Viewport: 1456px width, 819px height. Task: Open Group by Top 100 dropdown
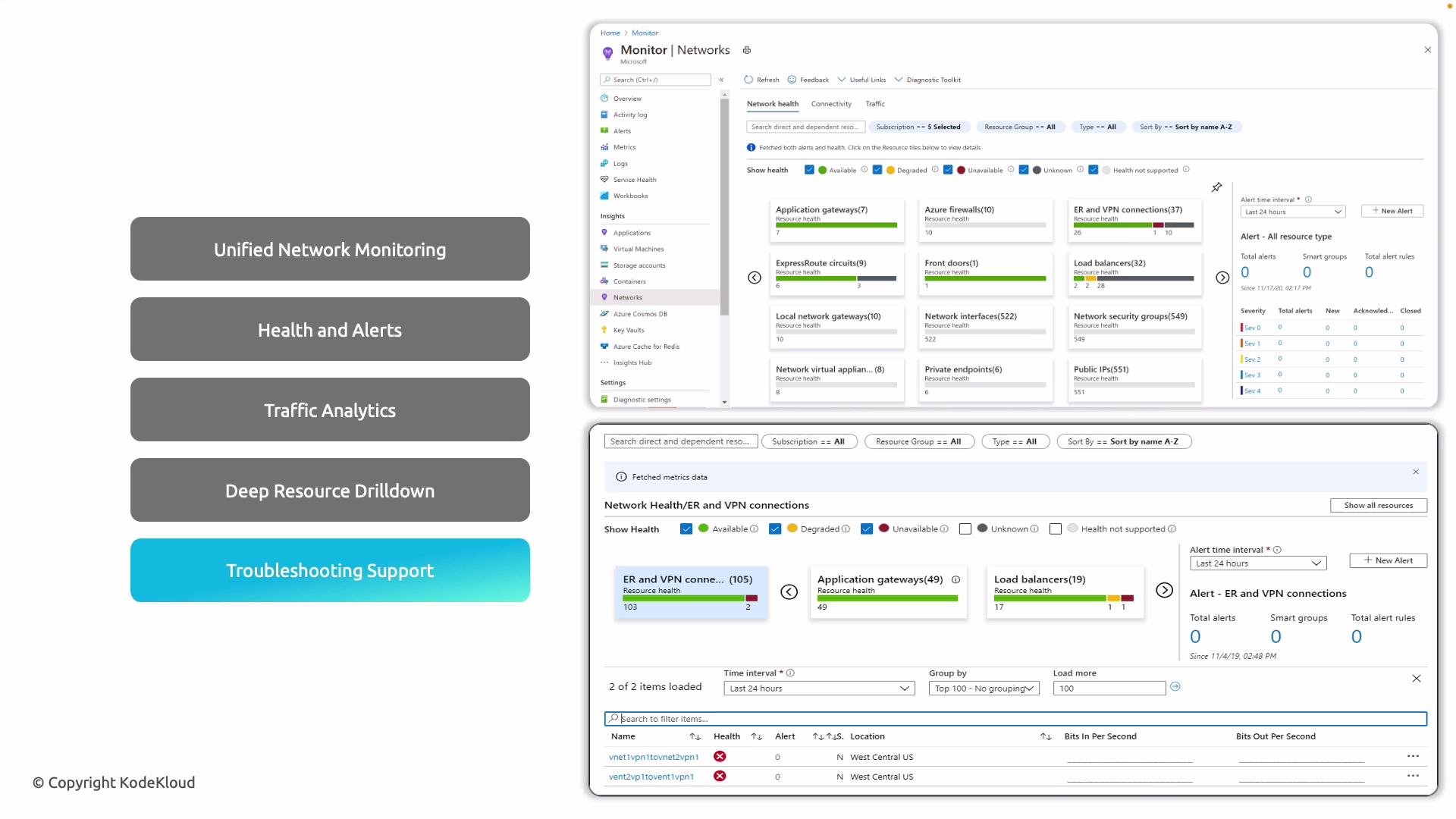click(984, 689)
